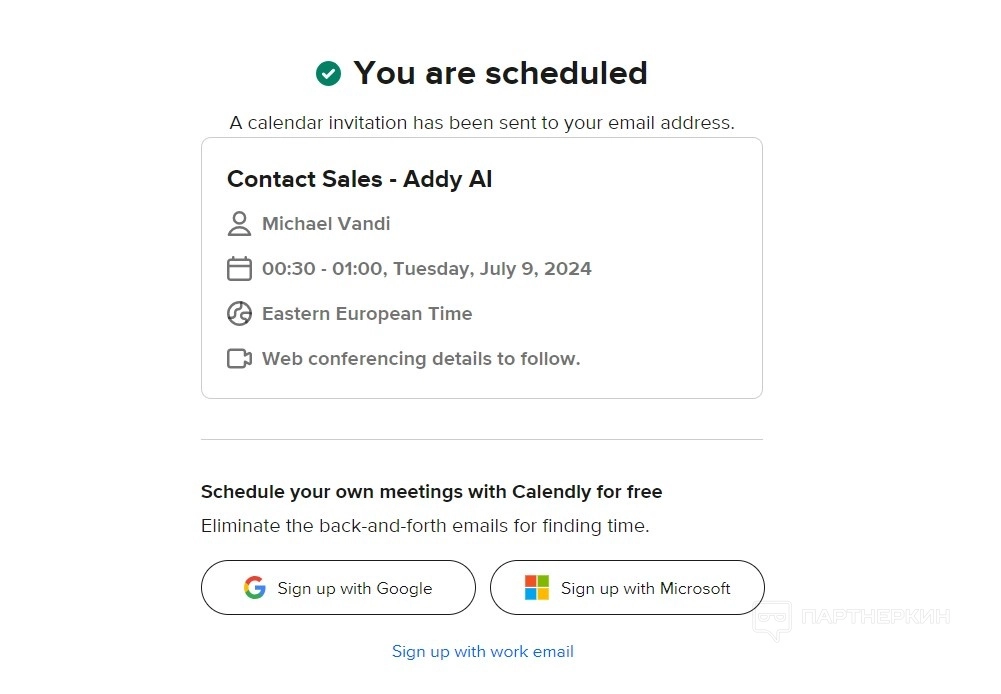Viewport: 1001px width, 694px height.
Task: Click "Web conferencing details to follow" text
Action: pyautogui.click(x=421, y=358)
